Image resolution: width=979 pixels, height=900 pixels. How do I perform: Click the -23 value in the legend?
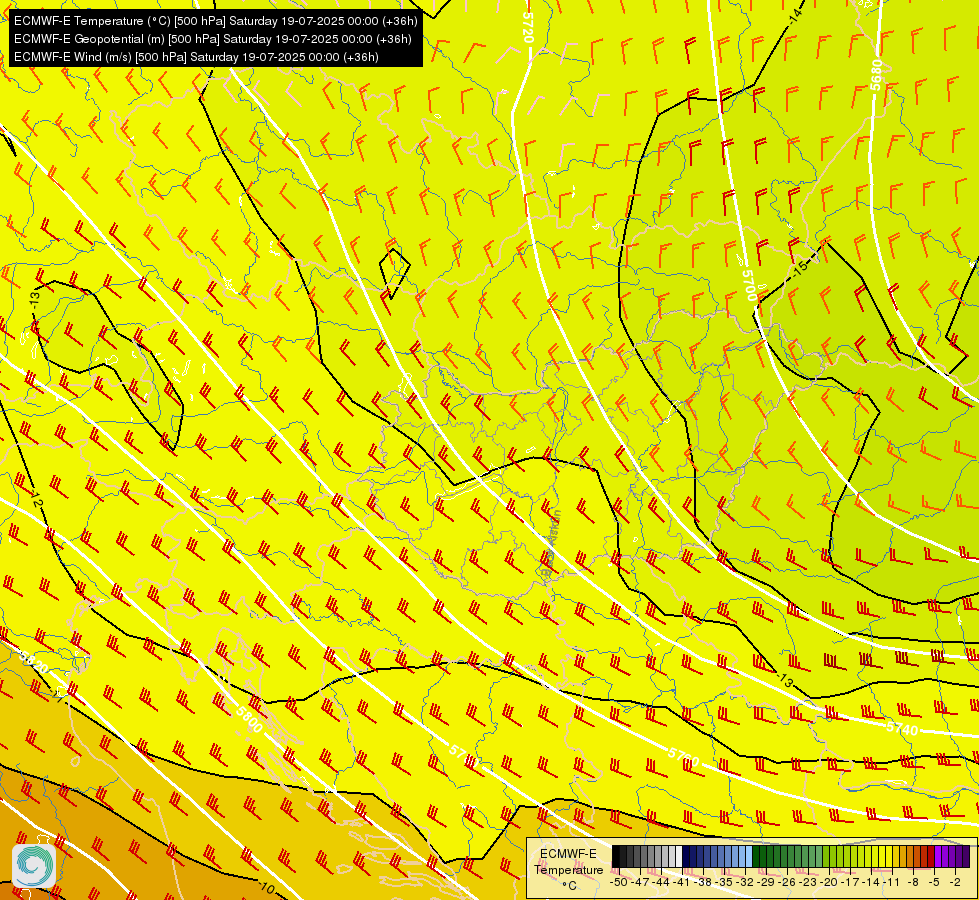[809, 882]
